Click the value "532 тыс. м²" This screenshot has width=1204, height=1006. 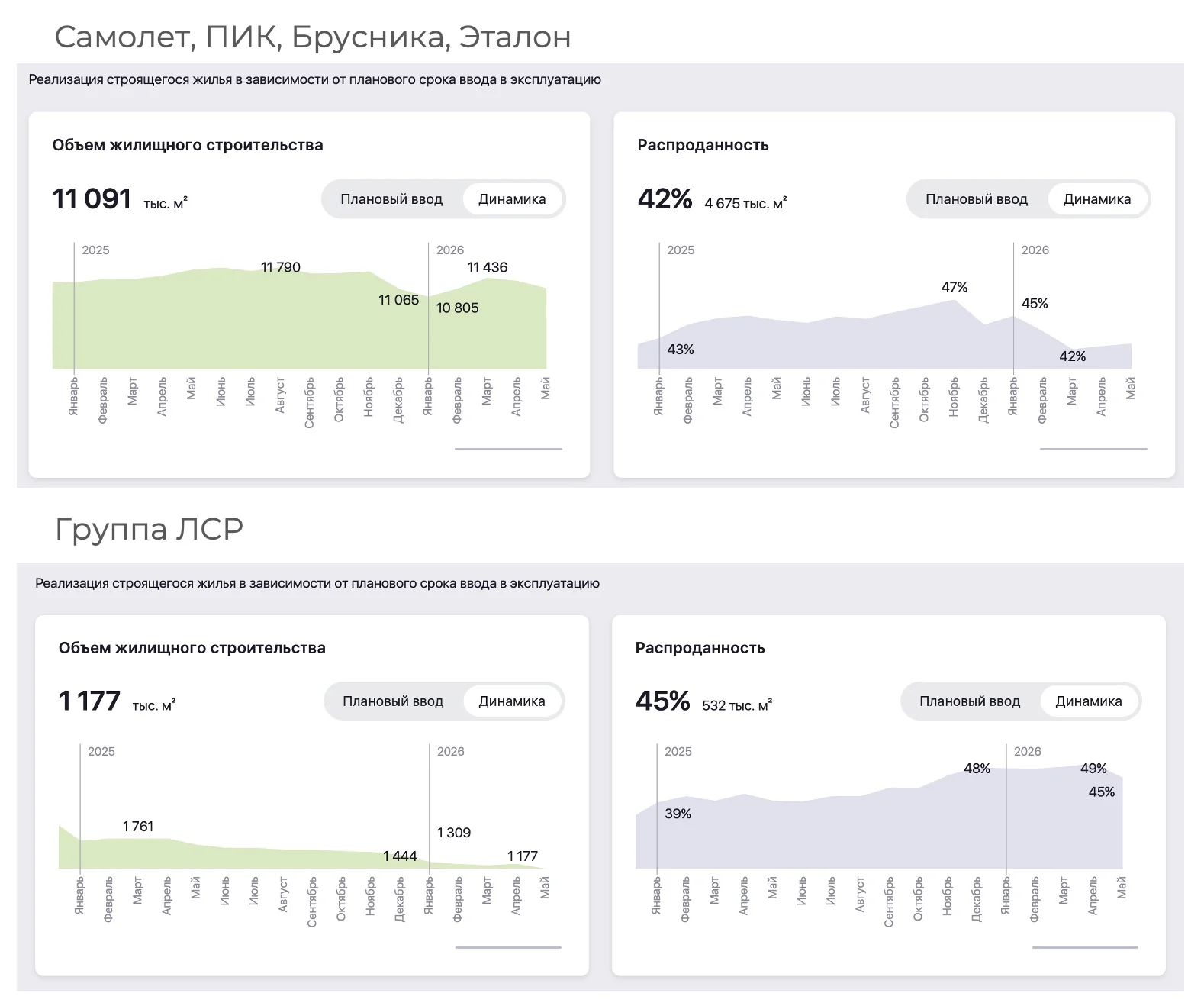(737, 705)
